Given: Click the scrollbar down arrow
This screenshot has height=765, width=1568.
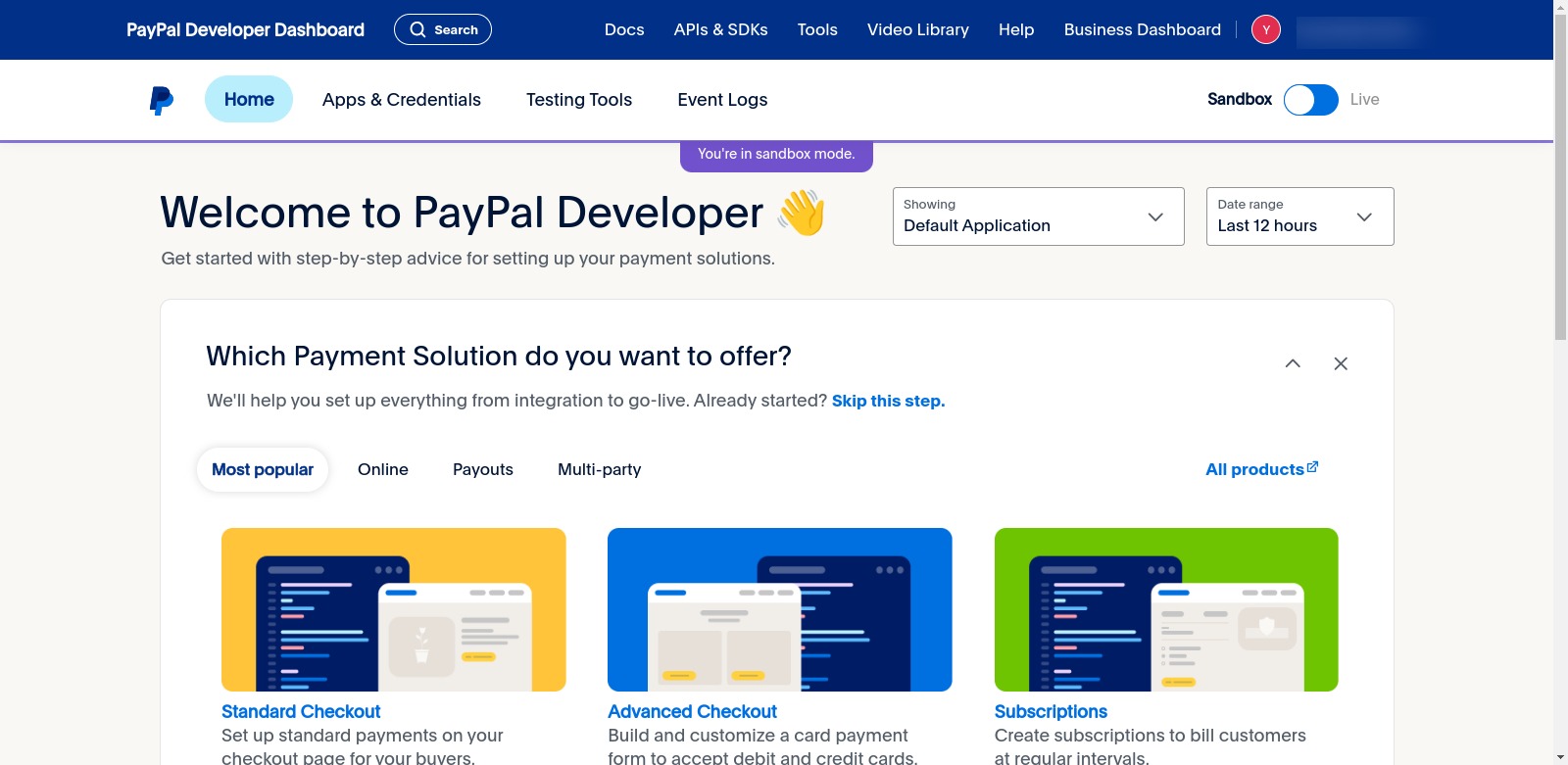Looking at the screenshot, I should pos(1560,758).
